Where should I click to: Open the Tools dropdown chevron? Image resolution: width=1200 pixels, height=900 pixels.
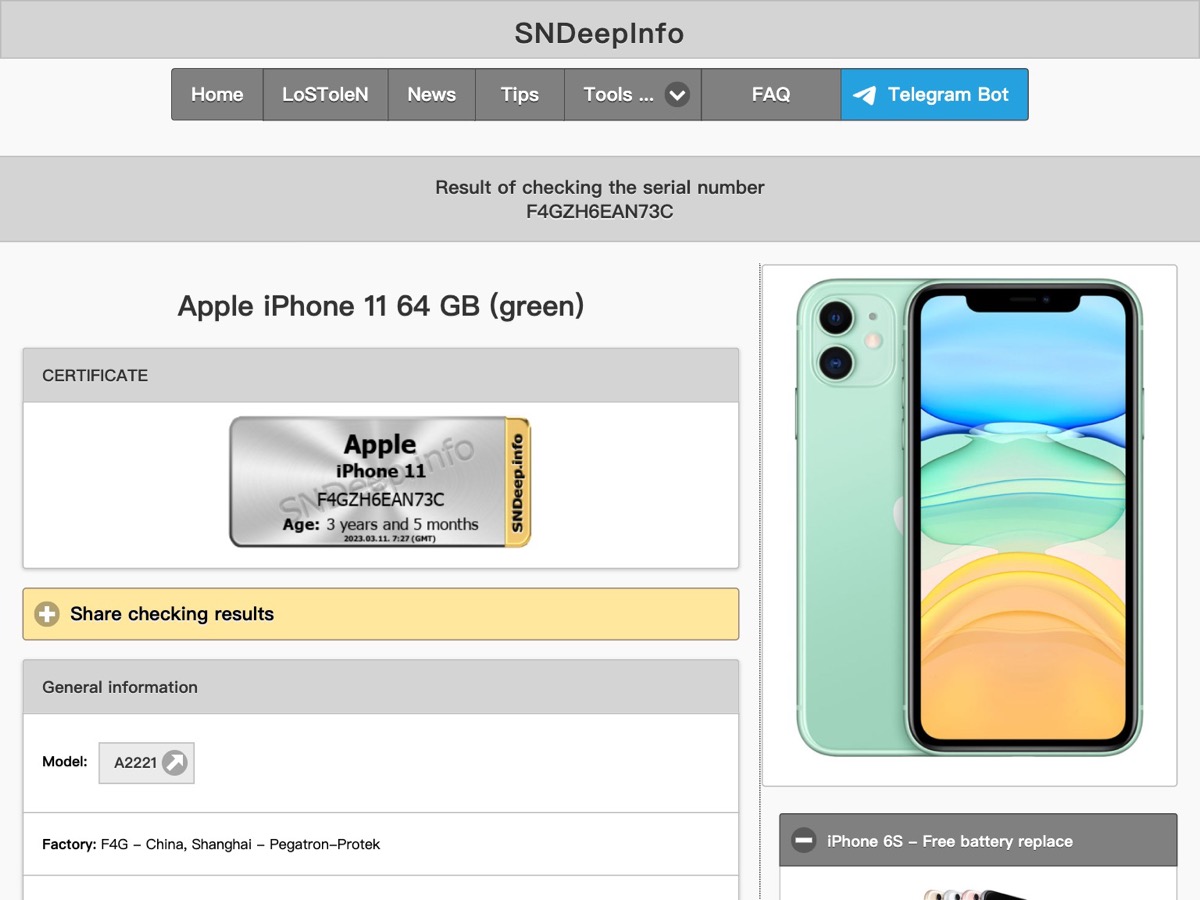coord(677,95)
